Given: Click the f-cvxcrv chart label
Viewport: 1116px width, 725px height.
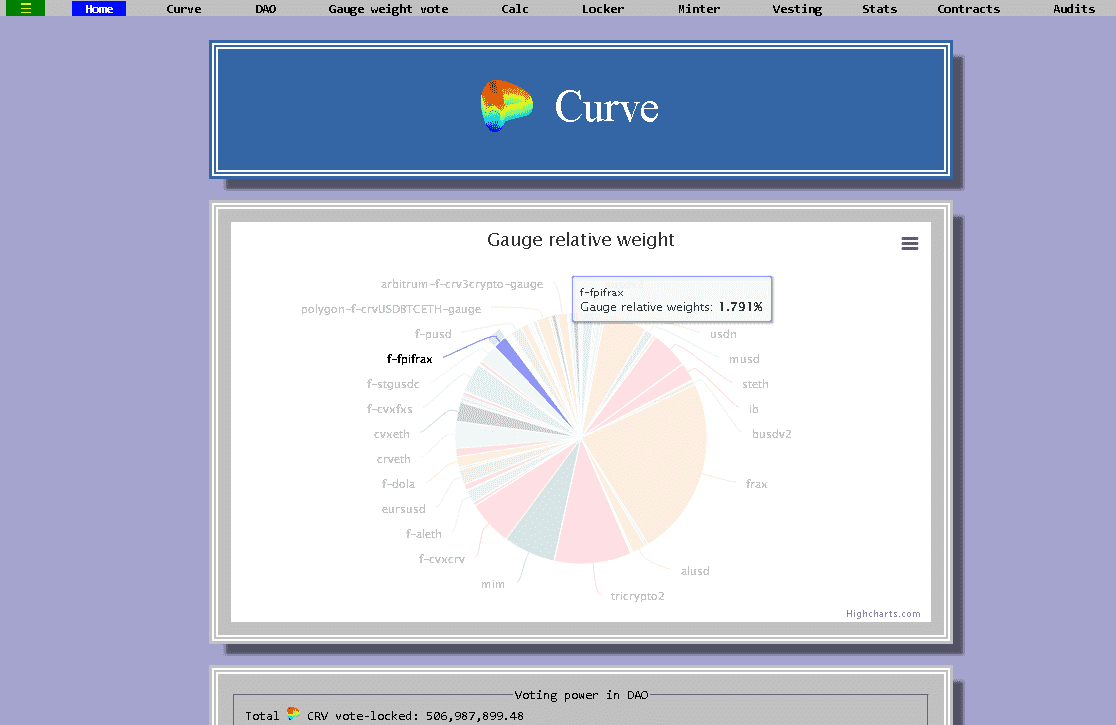Looking at the screenshot, I should click(x=441, y=559).
